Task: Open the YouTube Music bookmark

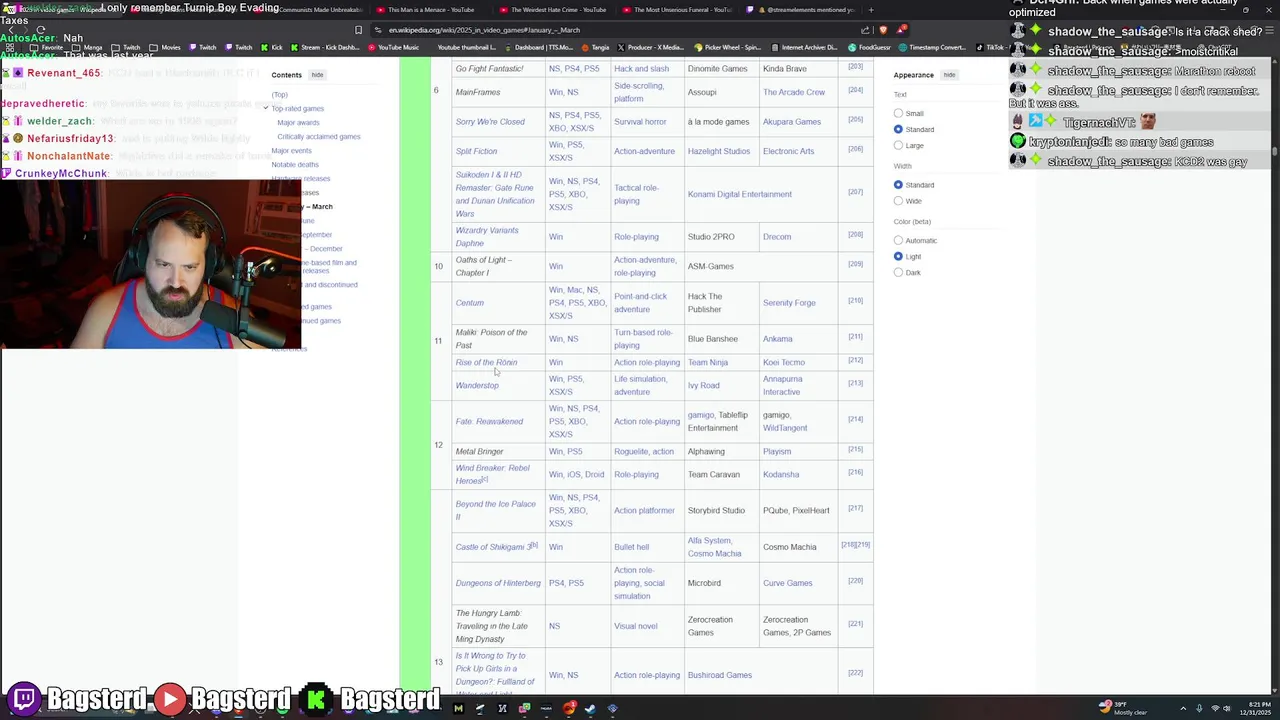Action: [x=393, y=47]
